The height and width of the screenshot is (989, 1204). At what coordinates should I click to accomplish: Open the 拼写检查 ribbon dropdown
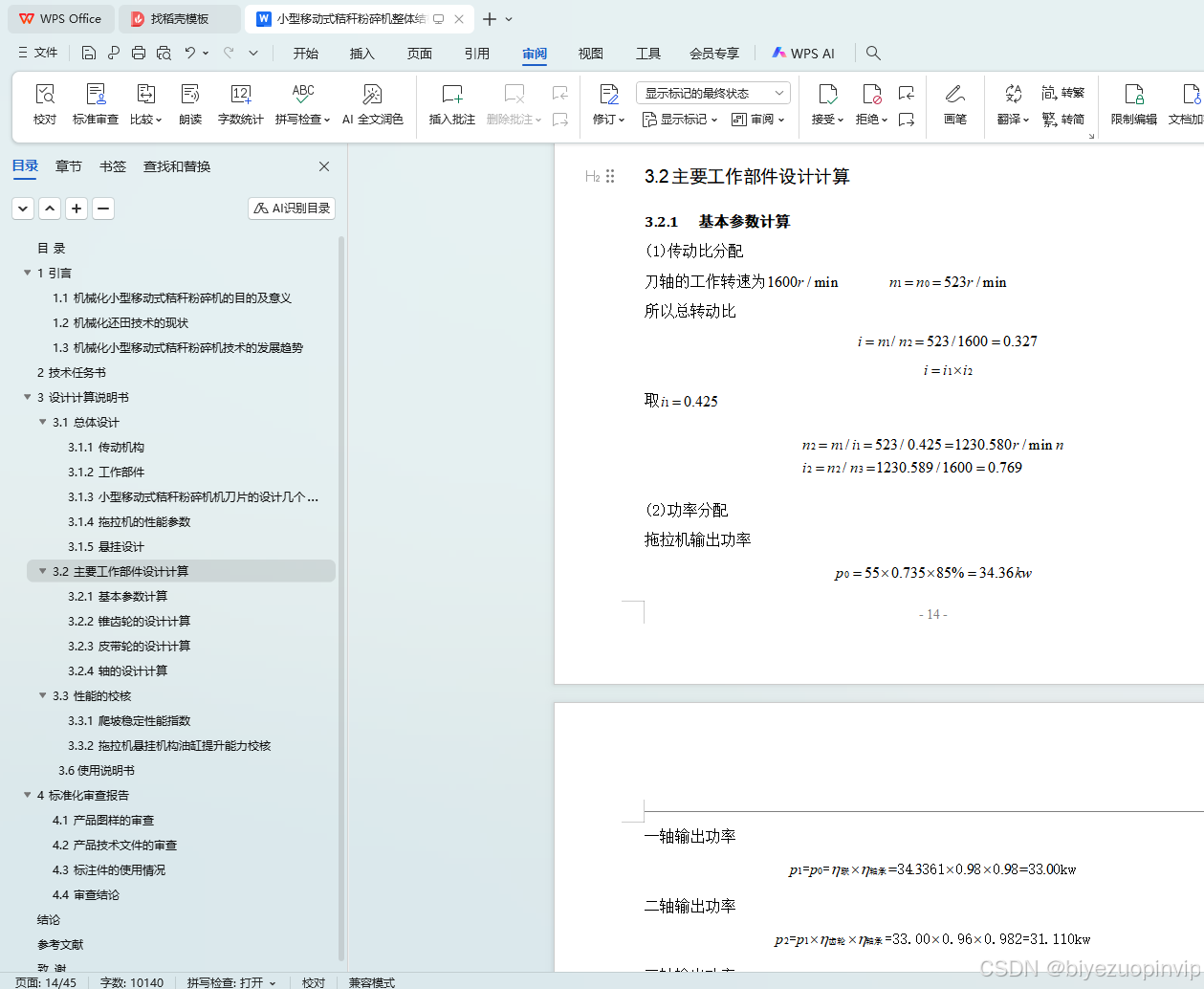point(302,120)
